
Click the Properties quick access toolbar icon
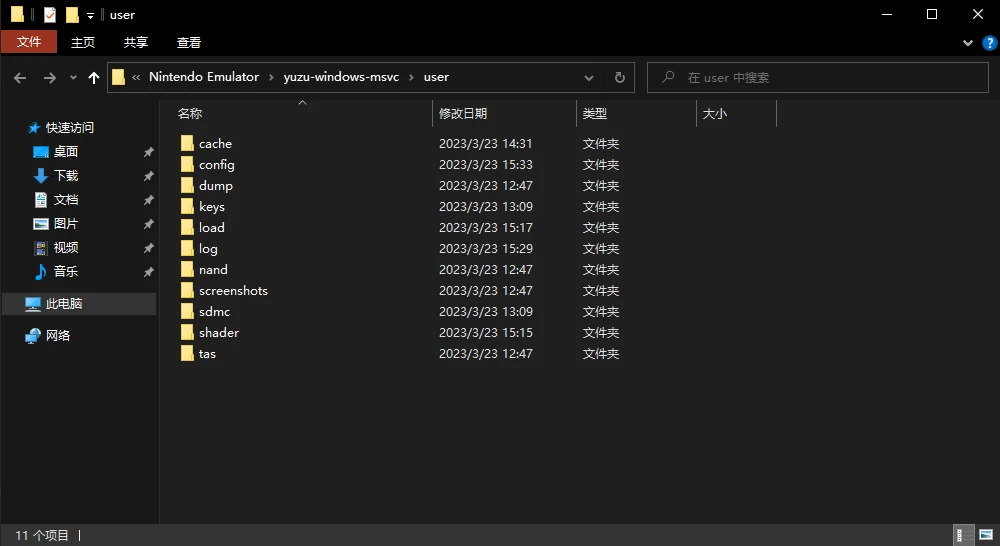pos(50,15)
